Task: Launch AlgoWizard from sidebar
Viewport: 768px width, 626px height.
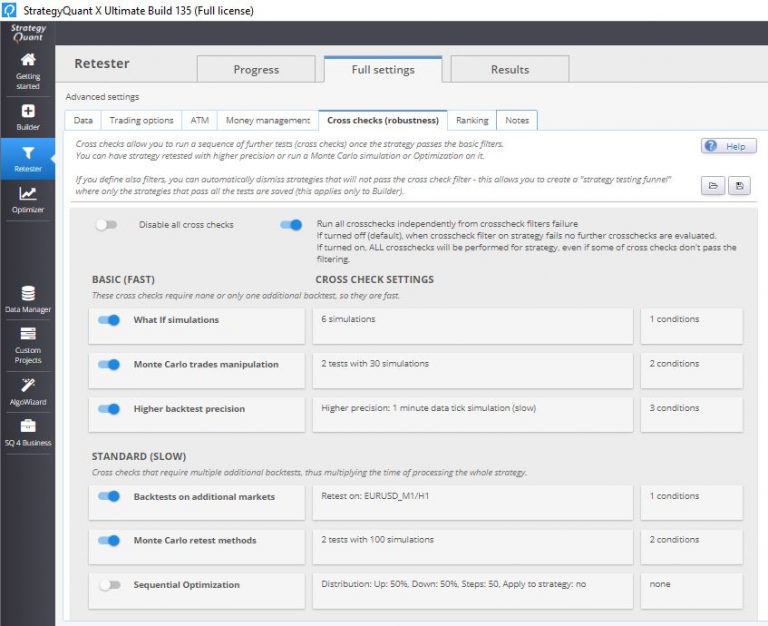Action: click(28, 390)
